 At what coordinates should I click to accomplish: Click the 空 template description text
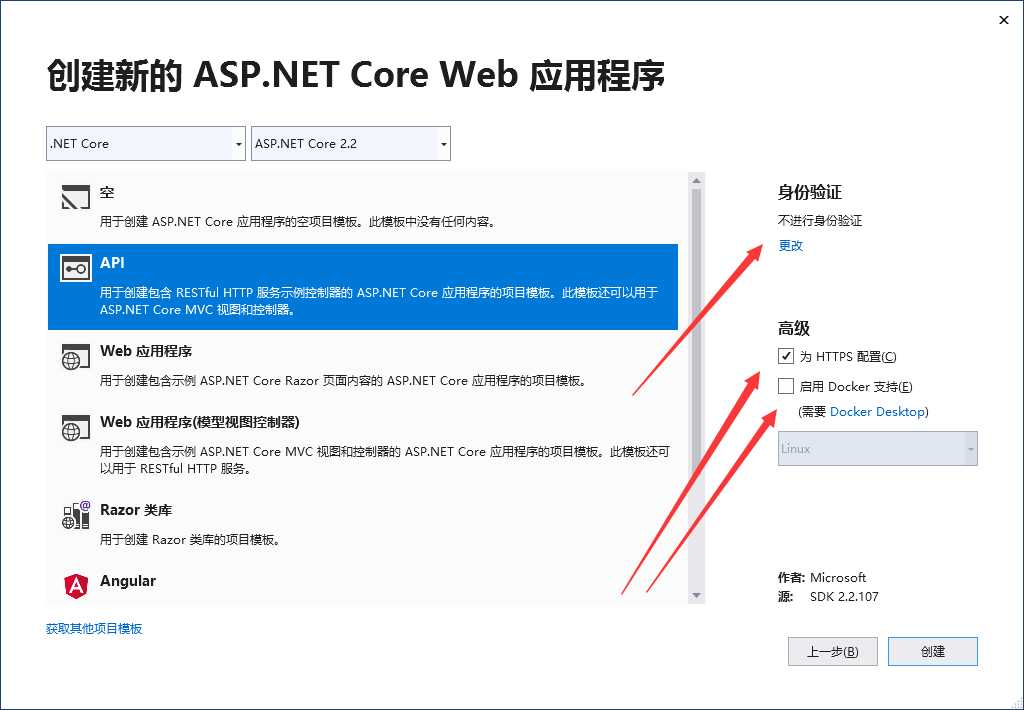coord(298,221)
